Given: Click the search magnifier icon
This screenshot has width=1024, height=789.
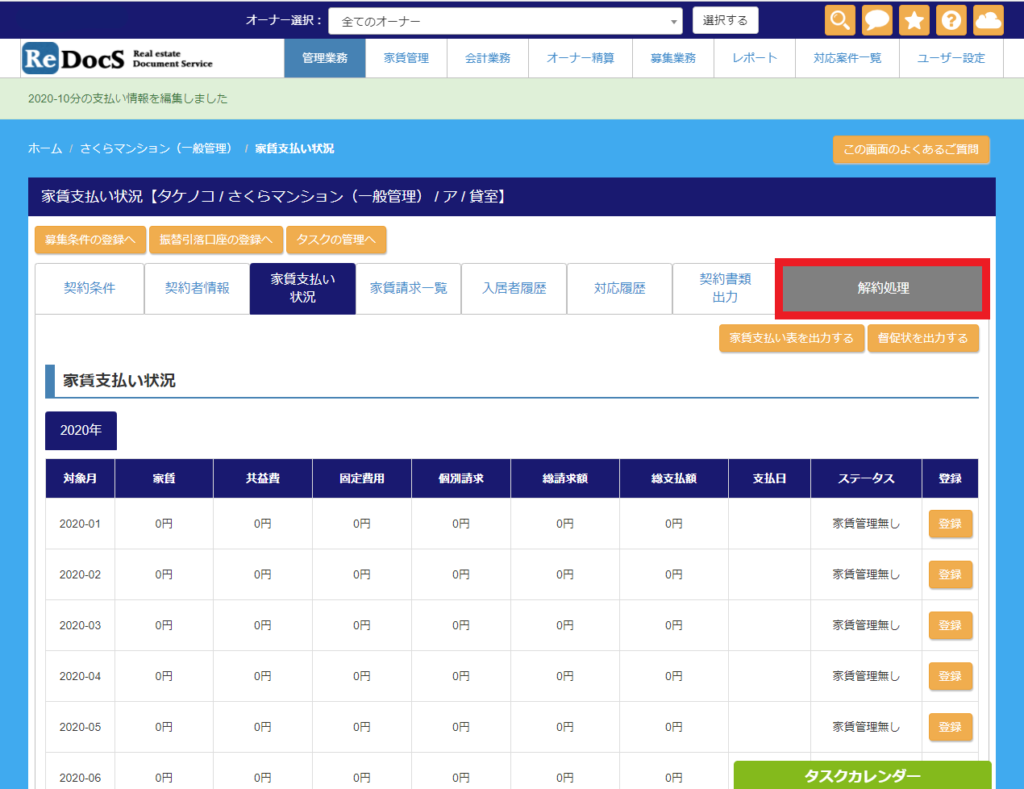Looking at the screenshot, I should [x=840, y=20].
